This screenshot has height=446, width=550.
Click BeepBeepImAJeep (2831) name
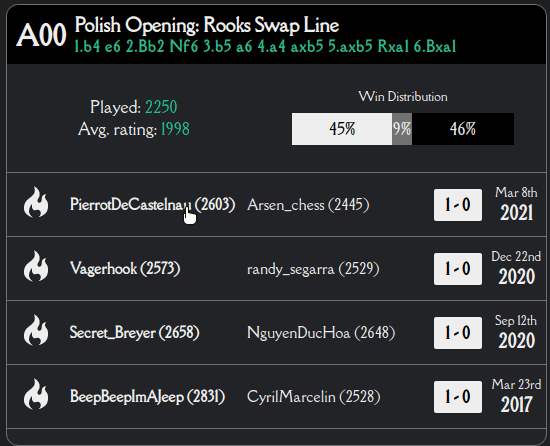tap(147, 397)
